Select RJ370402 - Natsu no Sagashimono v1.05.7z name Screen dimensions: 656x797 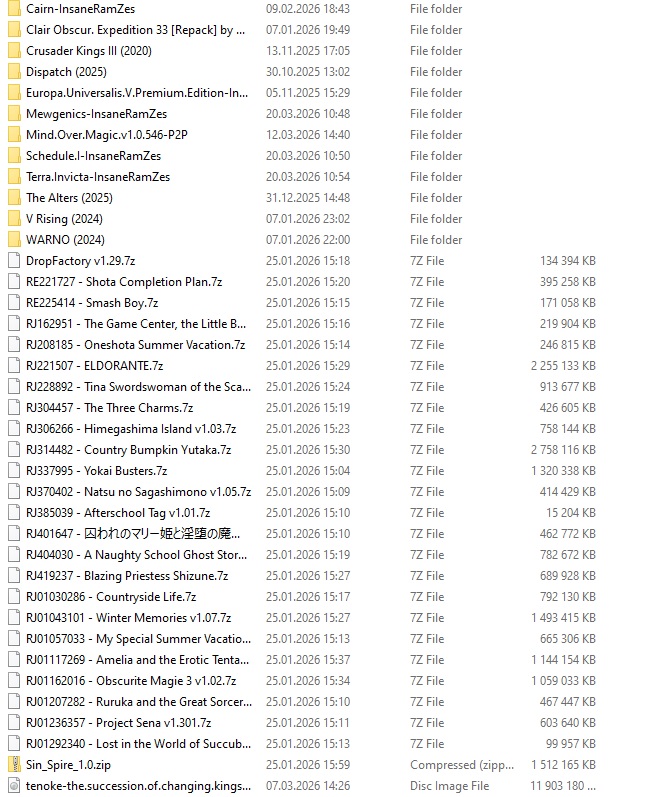(139, 492)
